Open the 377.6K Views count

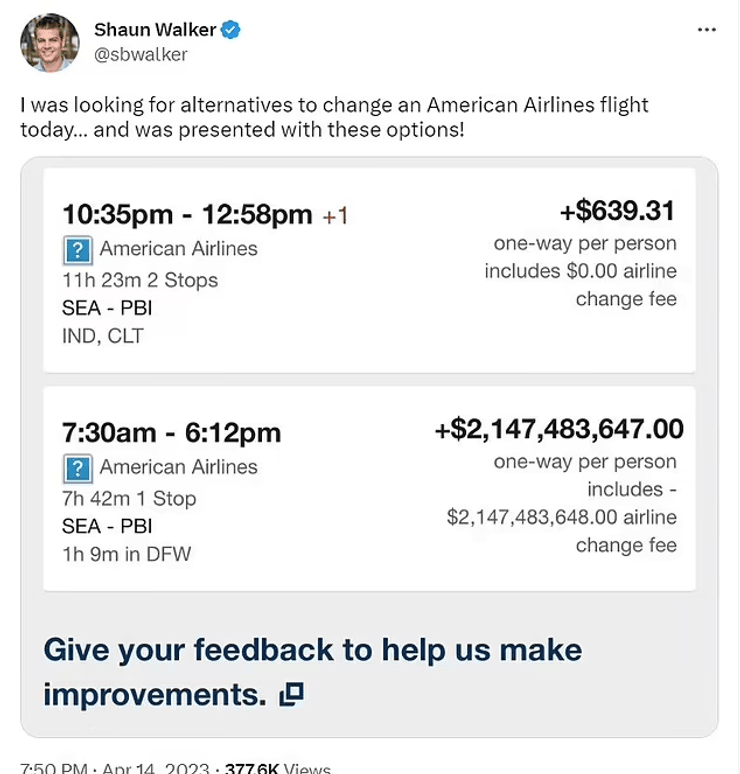tap(277, 768)
